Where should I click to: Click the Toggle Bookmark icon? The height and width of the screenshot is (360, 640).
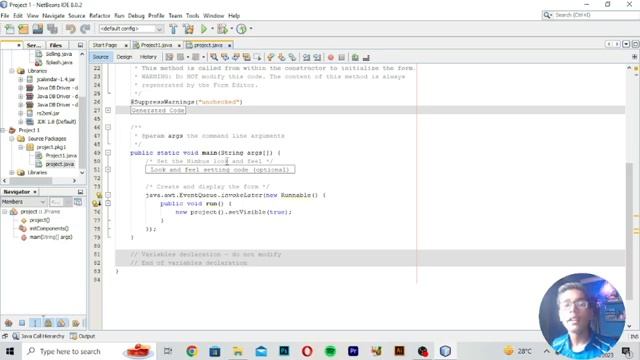pos(292,57)
